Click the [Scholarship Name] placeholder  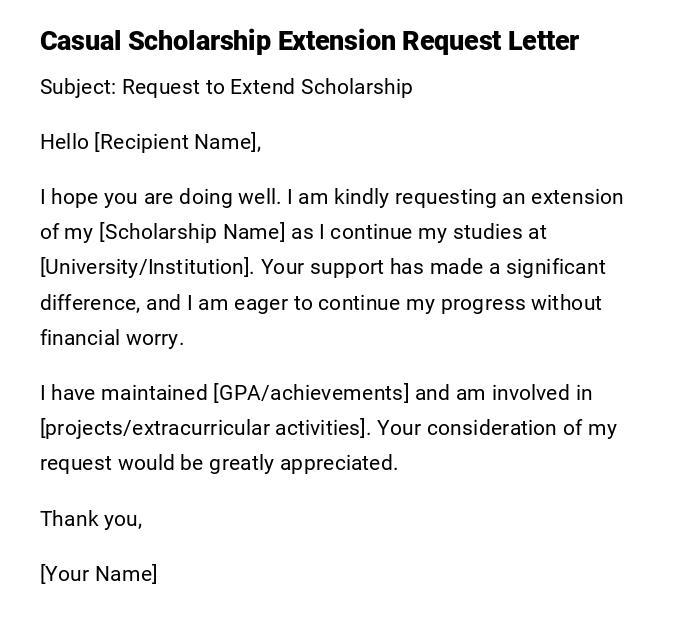192,232
